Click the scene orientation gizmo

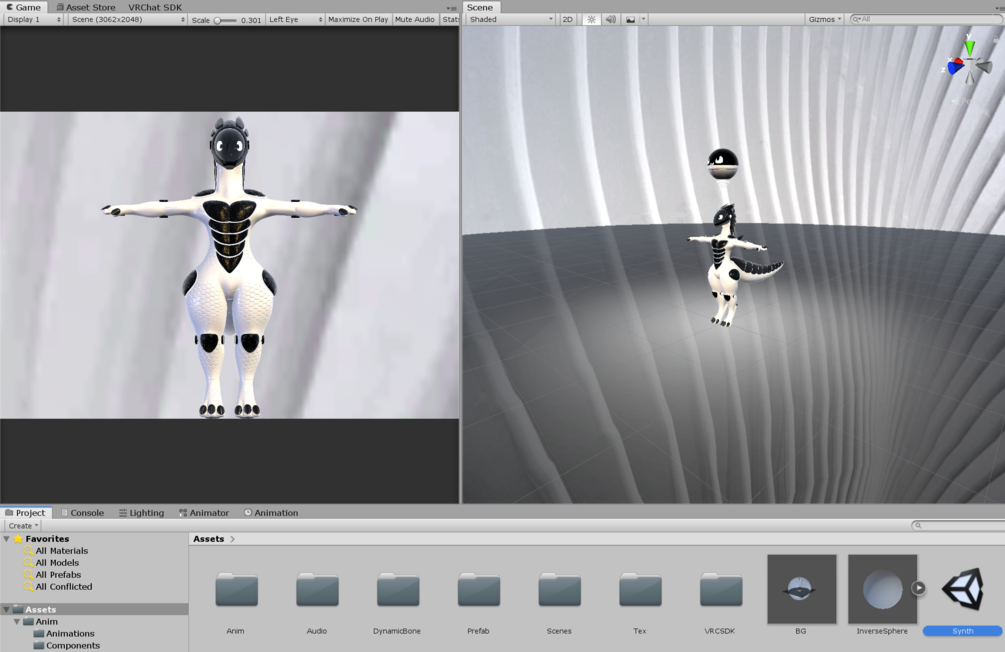968,63
